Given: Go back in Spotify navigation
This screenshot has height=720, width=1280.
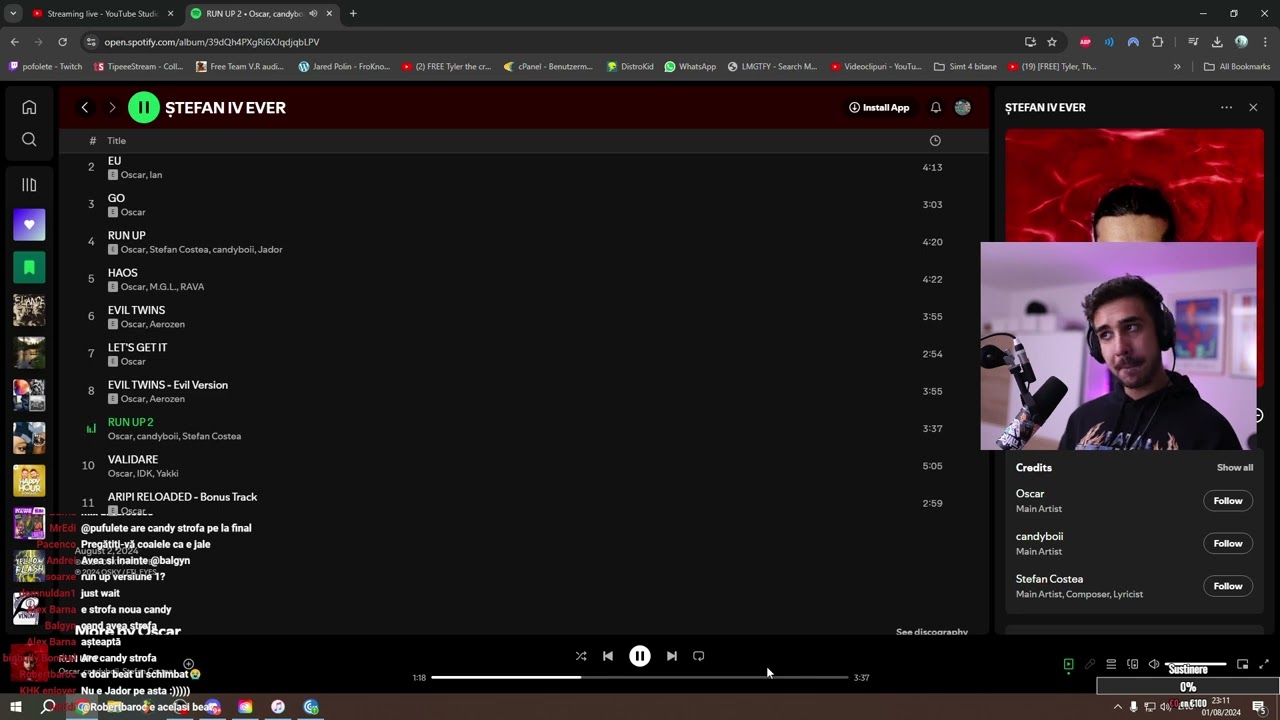Looking at the screenshot, I should click(x=85, y=107).
